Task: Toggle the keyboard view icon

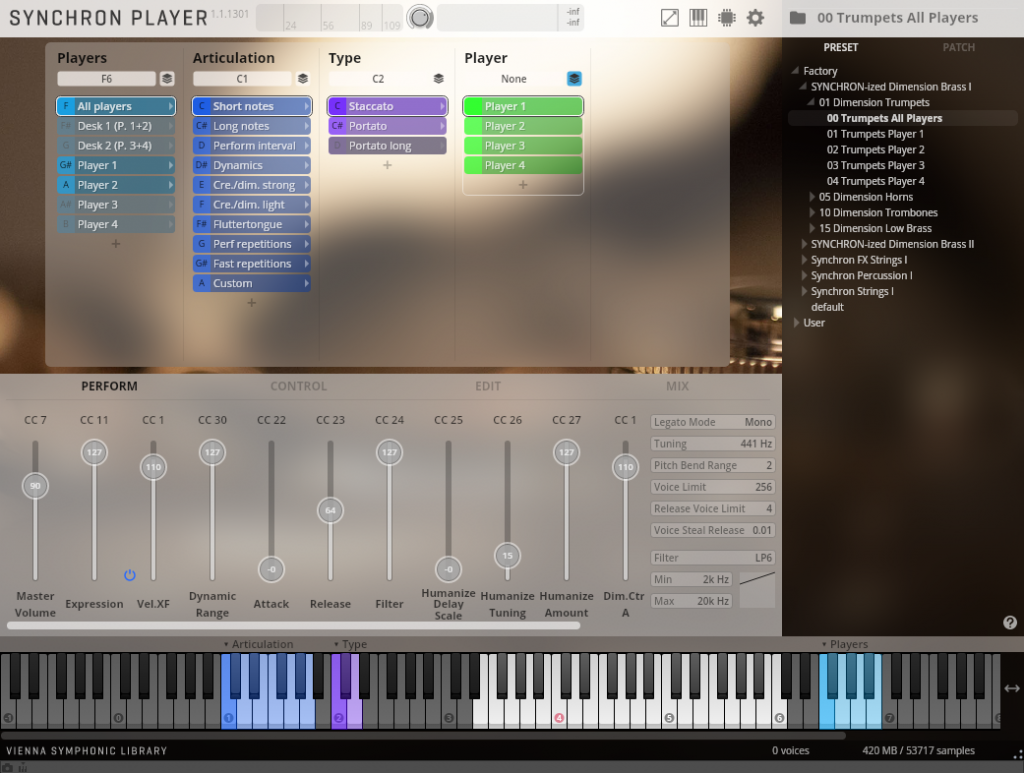Action: 698,18
